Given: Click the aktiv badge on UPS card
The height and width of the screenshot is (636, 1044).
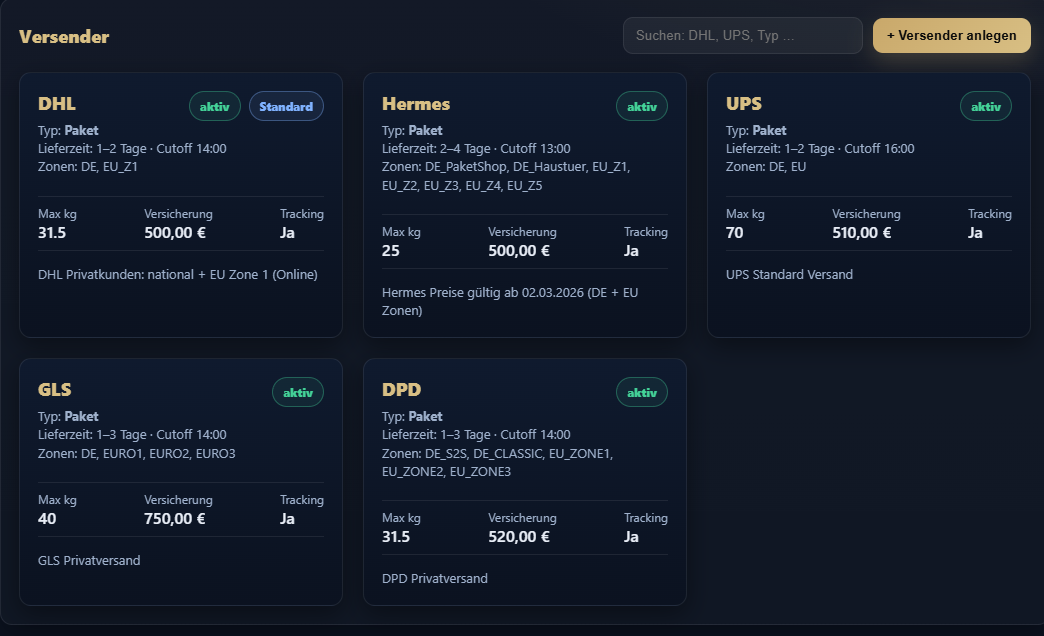Looking at the screenshot, I should point(985,107).
